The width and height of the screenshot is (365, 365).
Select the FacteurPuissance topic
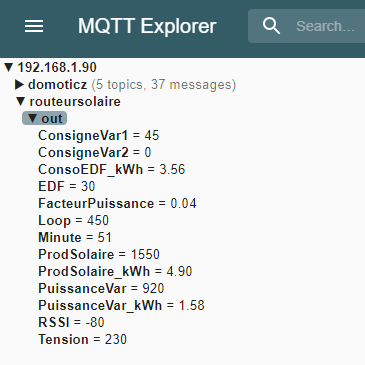[x=117, y=204]
